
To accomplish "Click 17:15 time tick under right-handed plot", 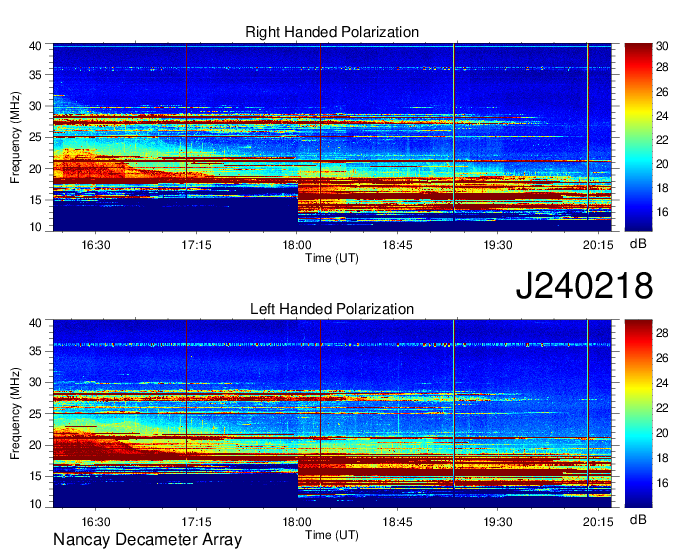I will pyautogui.click(x=196, y=245).
